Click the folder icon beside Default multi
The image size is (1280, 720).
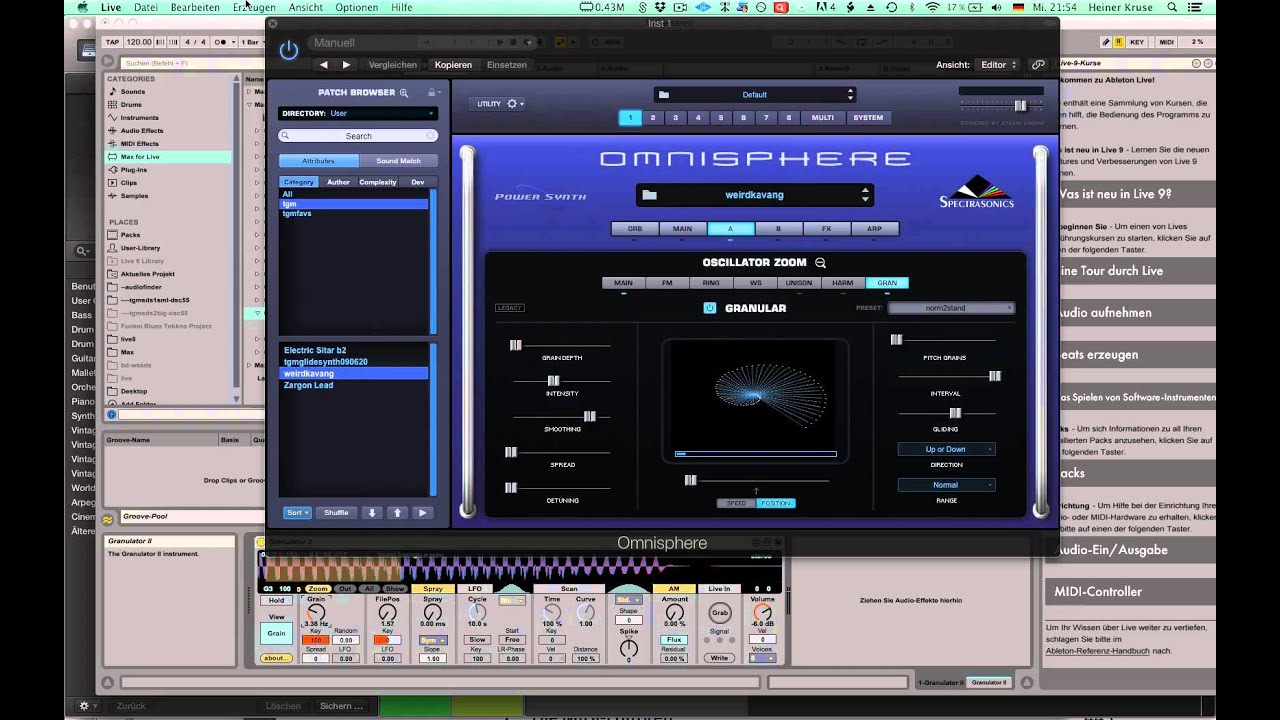pyautogui.click(x=664, y=95)
